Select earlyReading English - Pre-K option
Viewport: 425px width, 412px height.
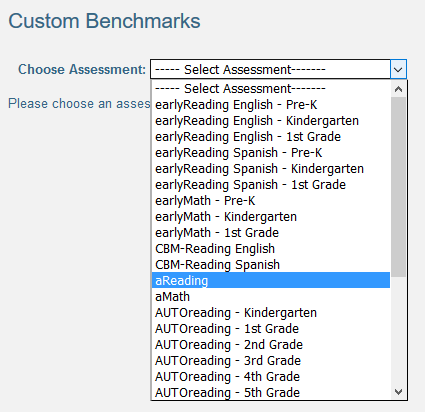point(271,105)
